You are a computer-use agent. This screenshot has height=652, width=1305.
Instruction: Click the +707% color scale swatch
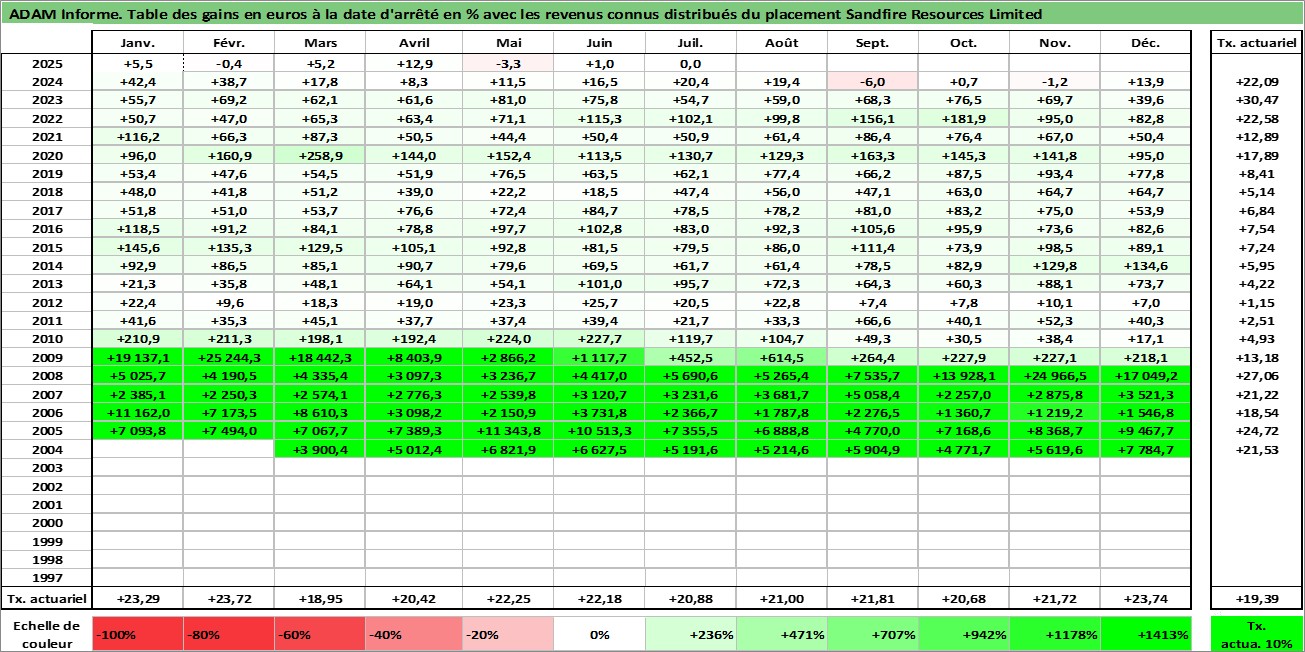(x=873, y=634)
